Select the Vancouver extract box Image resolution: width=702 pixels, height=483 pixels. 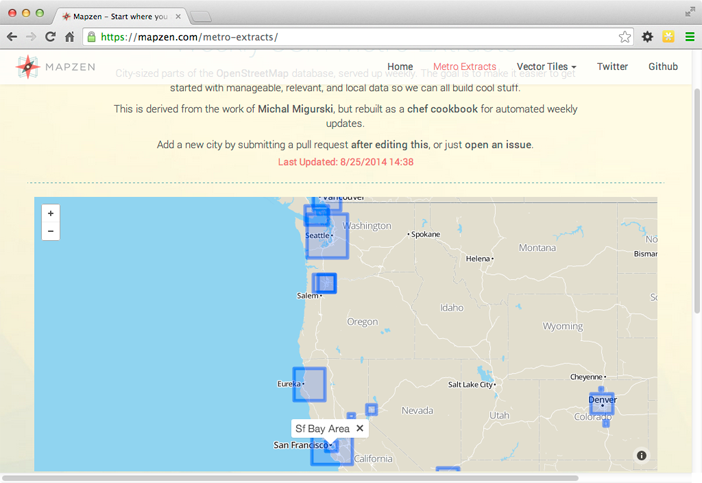pyautogui.click(x=328, y=203)
